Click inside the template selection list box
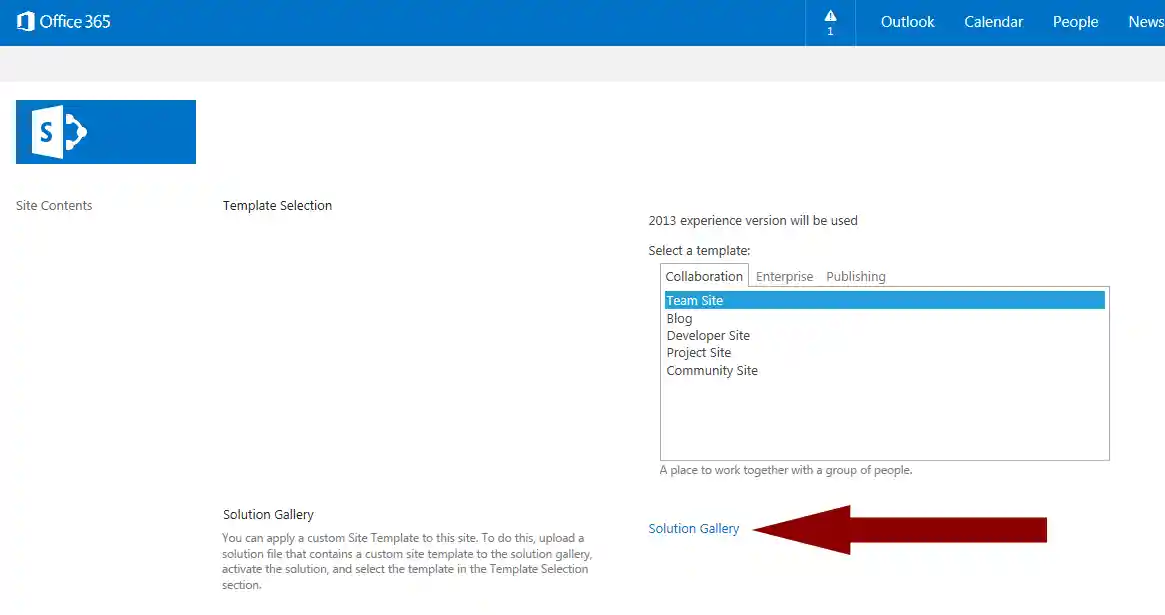 884,410
